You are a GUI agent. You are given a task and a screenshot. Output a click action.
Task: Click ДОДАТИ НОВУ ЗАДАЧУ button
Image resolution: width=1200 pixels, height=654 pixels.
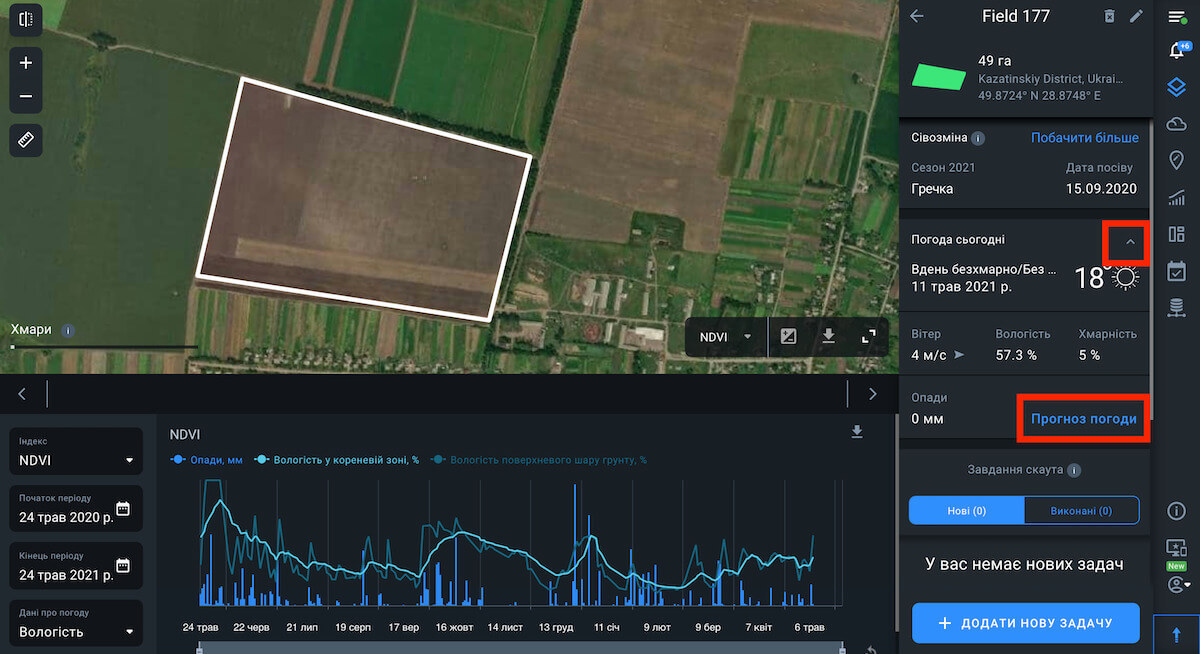1026,623
